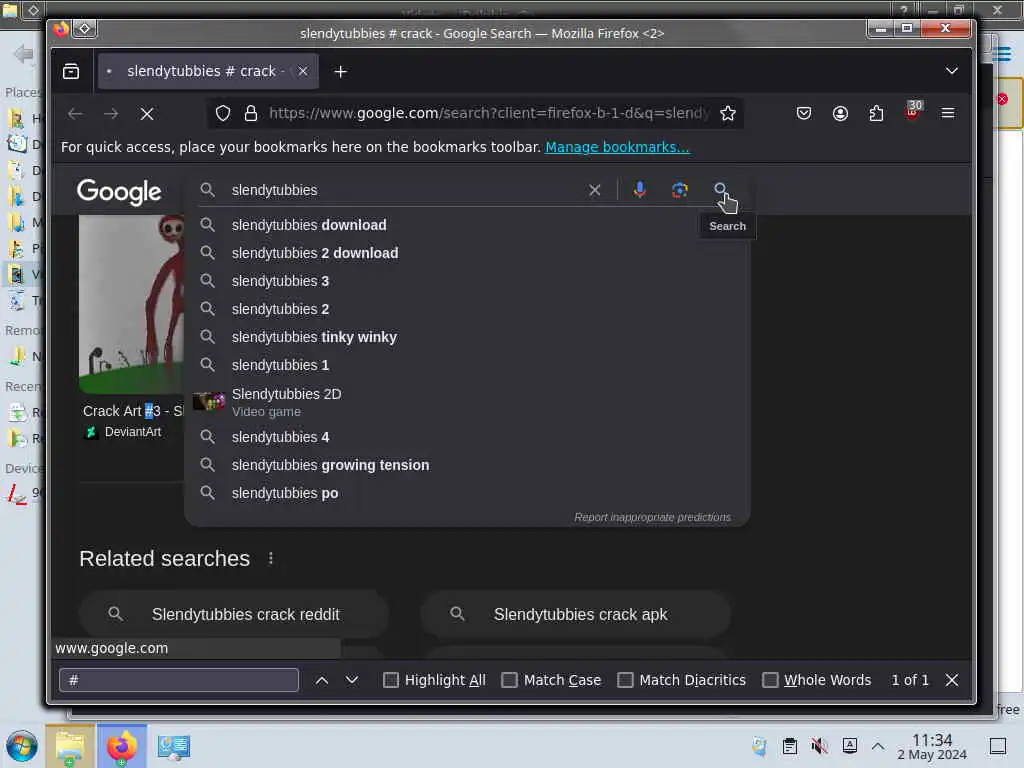Viewport: 1024px width, 768px height.
Task: Click the Google logo
Action: coord(119,191)
